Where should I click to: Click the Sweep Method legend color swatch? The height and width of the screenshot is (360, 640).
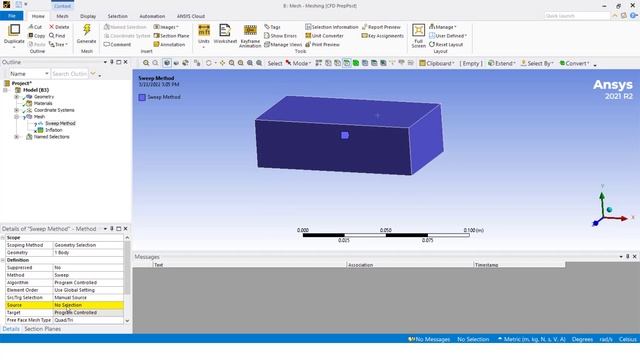(x=142, y=97)
